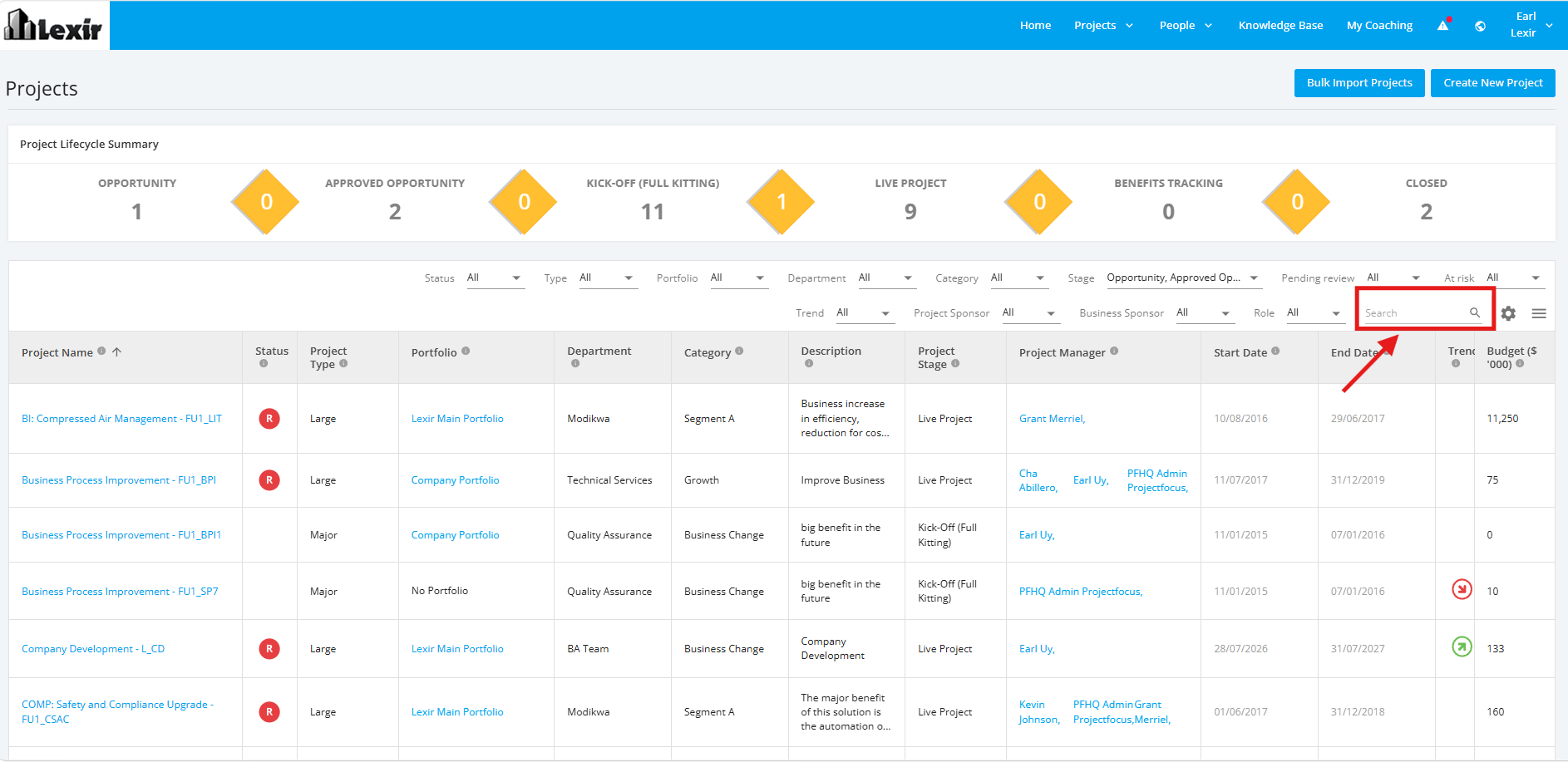Click red R status badge for Compressed Air
The height and width of the screenshot is (762, 1568).
pyautogui.click(x=269, y=419)
